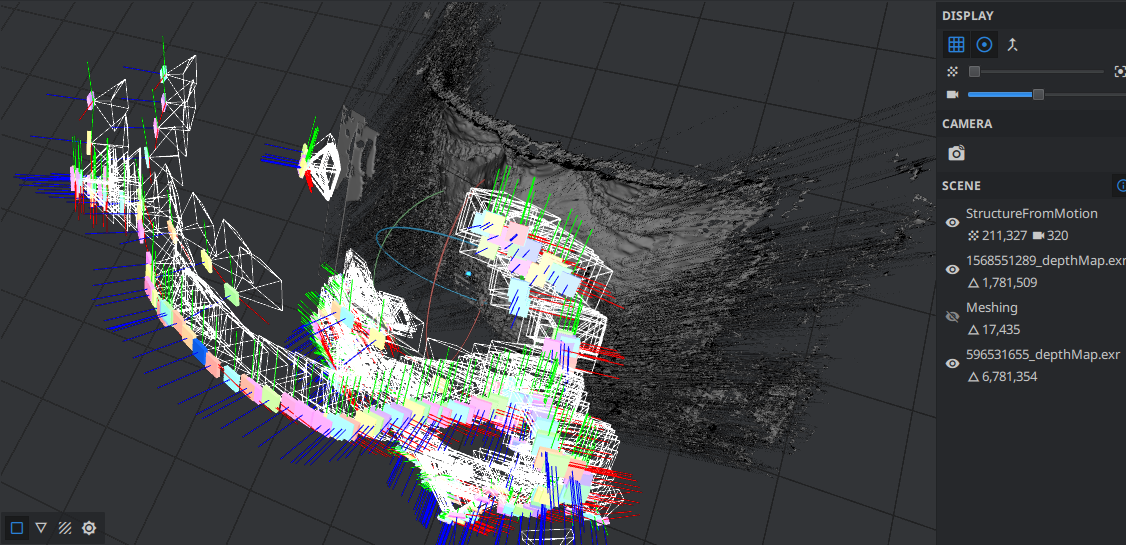Adjust the camera scale slider handle

1038,95
